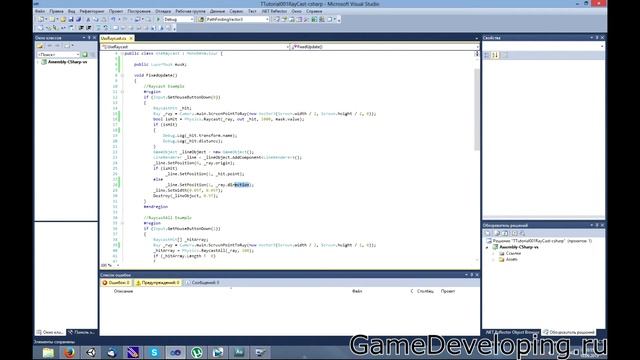This screenshot has height=360, width=640.
Task: Click the Save file toolbar icon
Action: tap(71, 19)
